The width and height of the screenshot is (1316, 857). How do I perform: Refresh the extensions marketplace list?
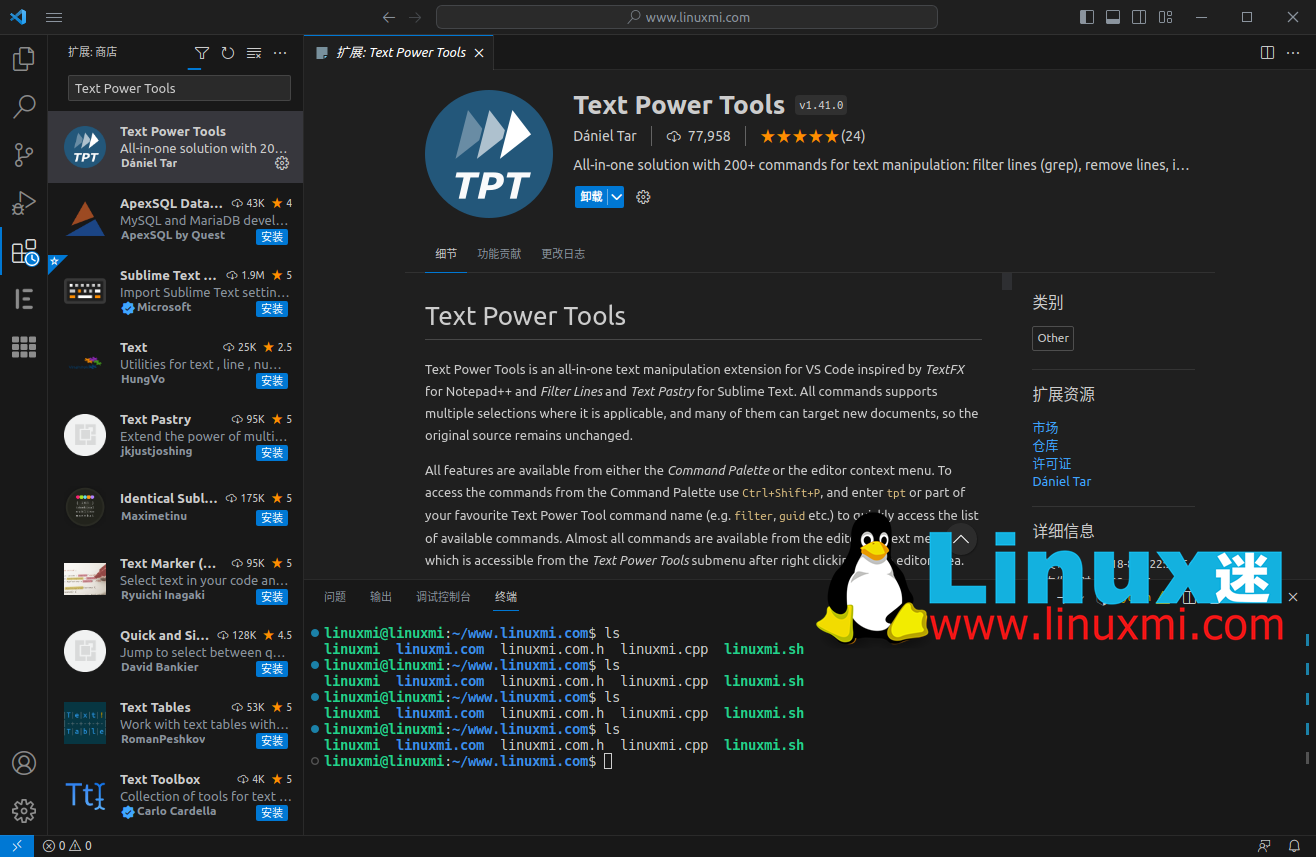coord(228,53)
